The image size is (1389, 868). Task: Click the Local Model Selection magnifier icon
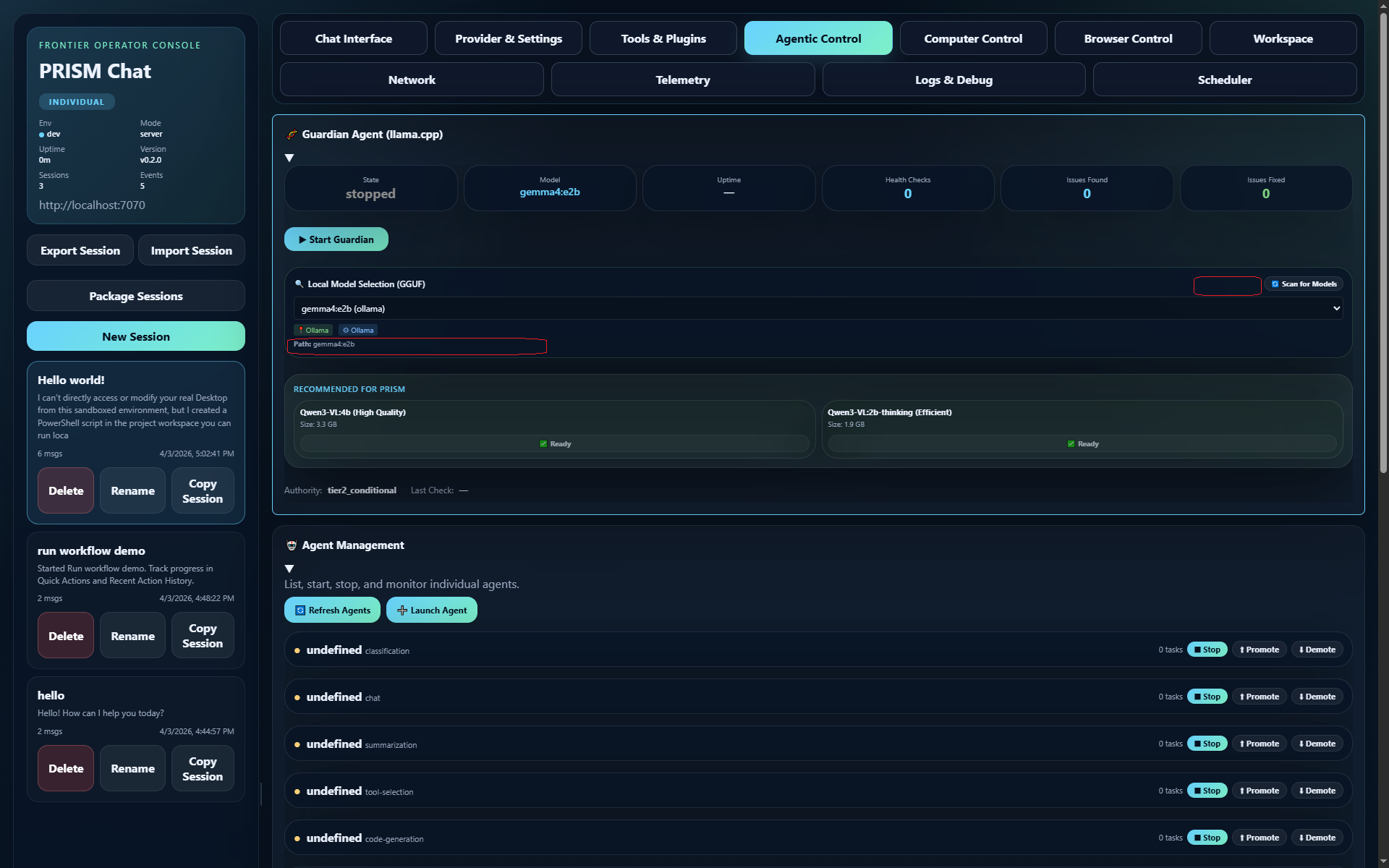tap(299, 284)
